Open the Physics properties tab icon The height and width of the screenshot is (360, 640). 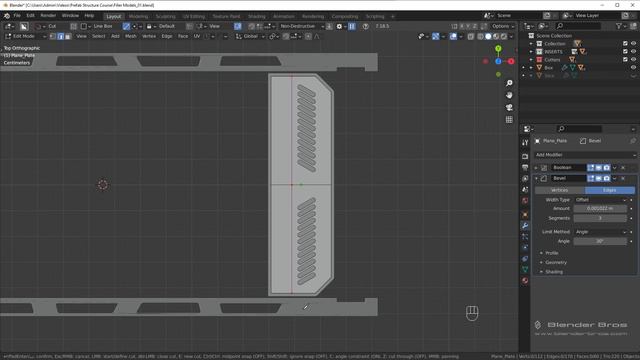point(525,247)
